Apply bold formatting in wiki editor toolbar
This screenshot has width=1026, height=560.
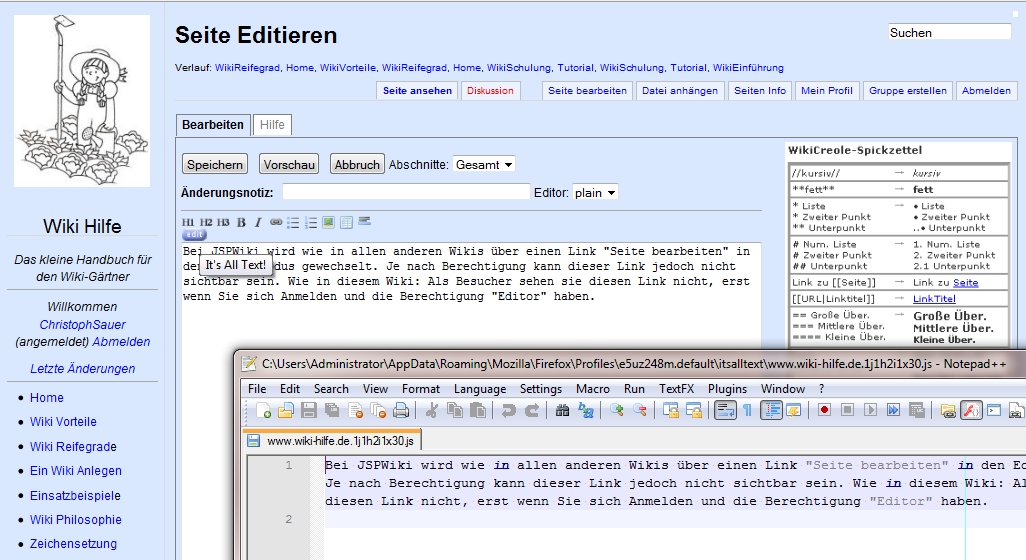pyautogui.click(x=241, y=222)
